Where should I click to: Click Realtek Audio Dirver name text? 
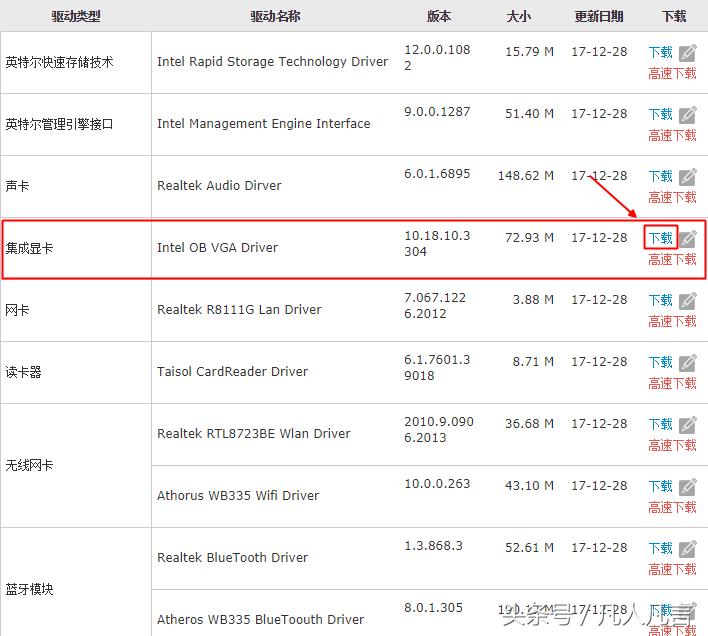click(x=219, y=185)
